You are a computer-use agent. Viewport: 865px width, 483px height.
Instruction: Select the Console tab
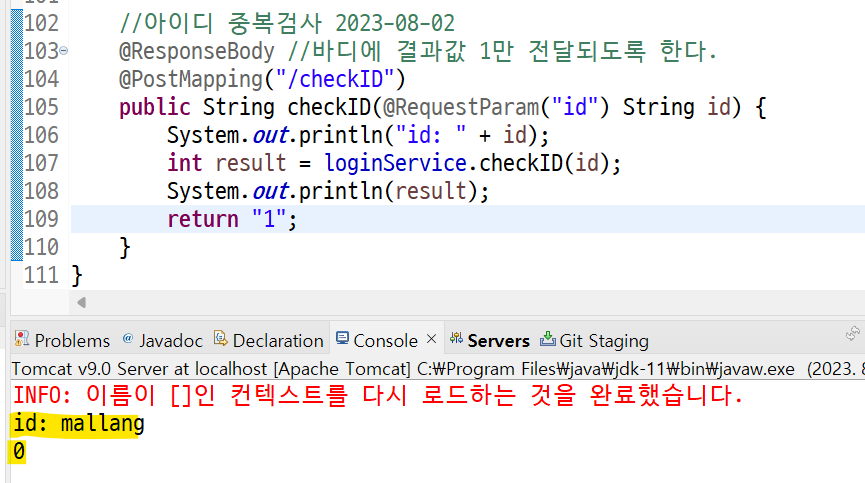(385, 340)
